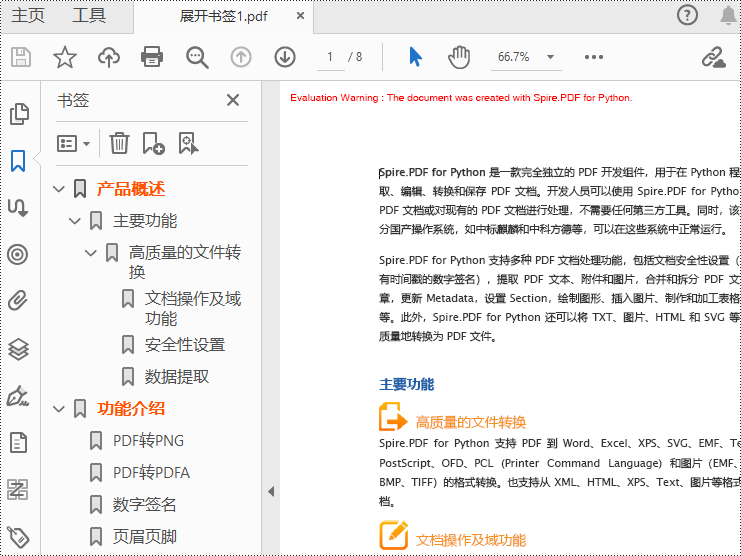The width and height of the screenshot is (741, 556).
Task: Open the help question mark
Action: pyautogui.click(x=687, y=15)
